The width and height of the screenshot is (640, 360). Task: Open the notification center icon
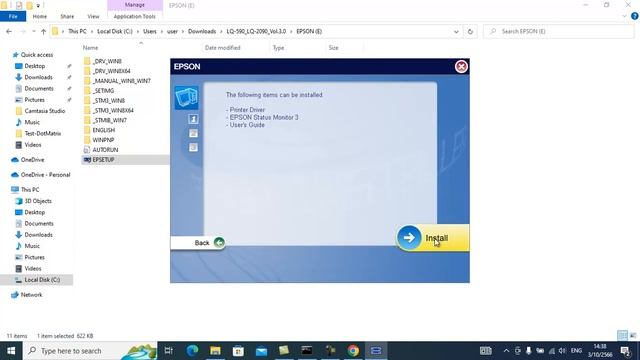(x=625, y=351)
